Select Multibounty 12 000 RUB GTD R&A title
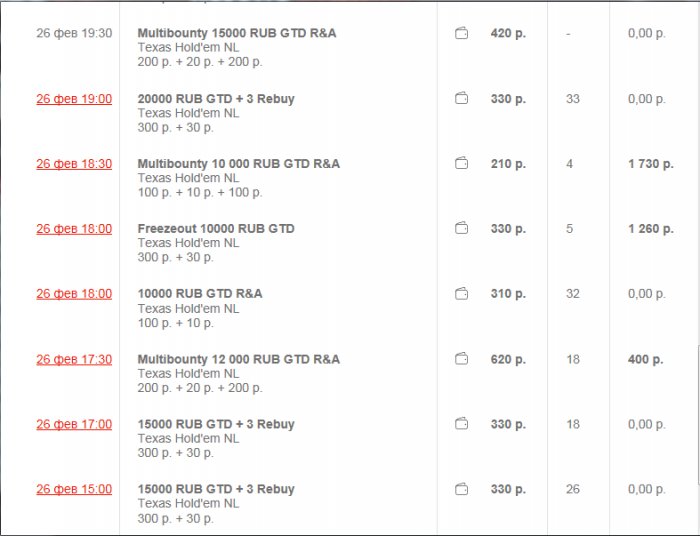The image size is (700, 536). [238, 359]
